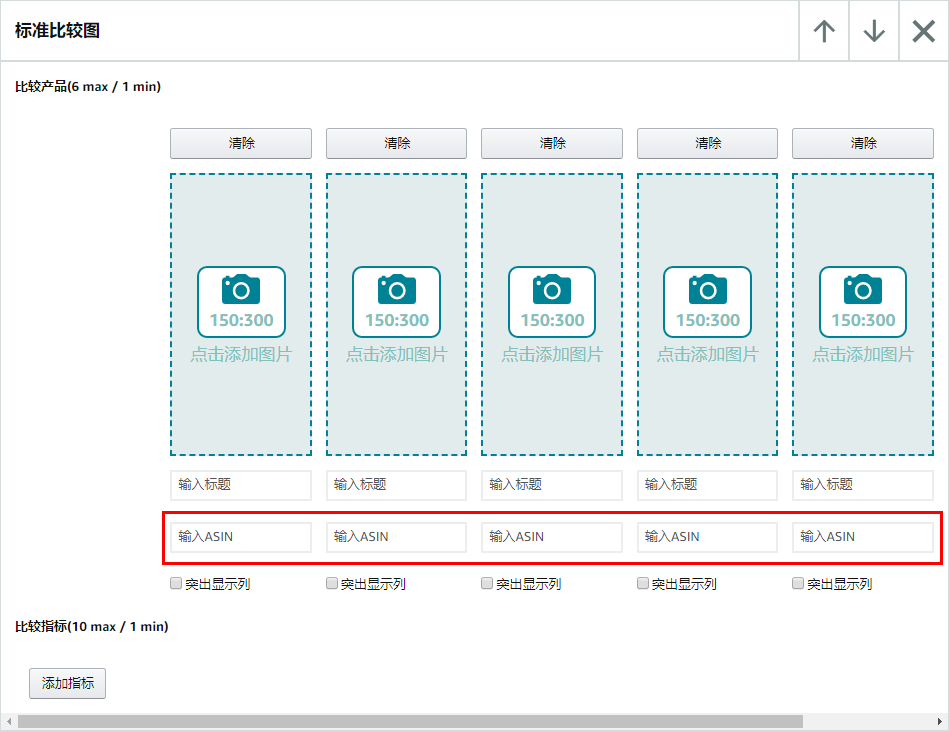Click 点击添加图片 text in second column
This screenshot has width=950, height=732.
[x=396, y=355]
